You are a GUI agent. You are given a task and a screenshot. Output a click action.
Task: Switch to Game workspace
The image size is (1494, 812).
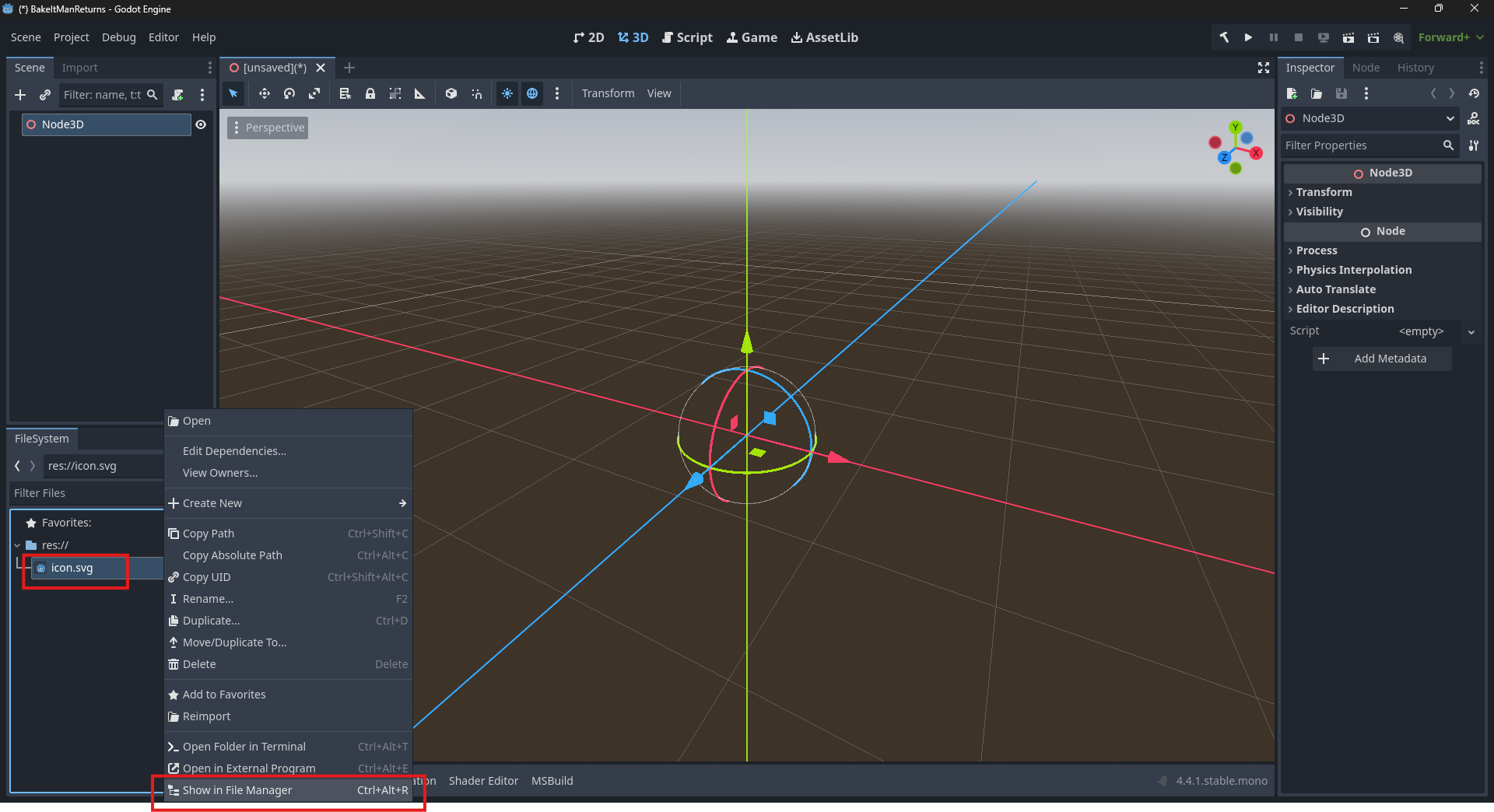pyautogui.click(x=752, y=37)
